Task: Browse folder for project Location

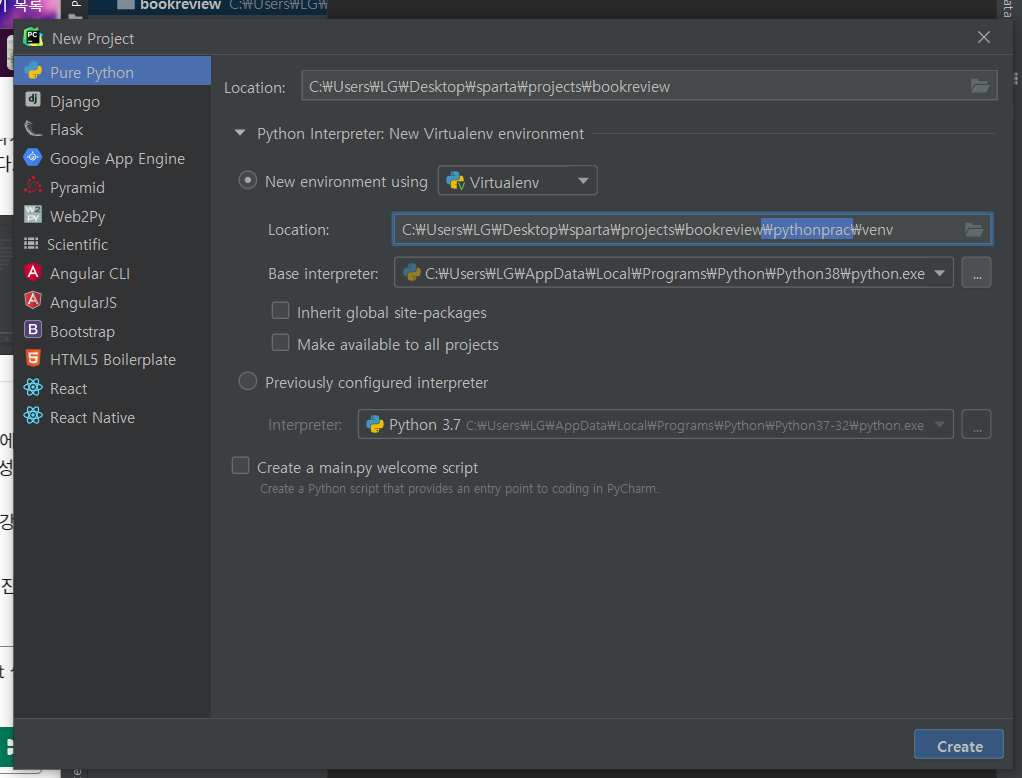Action: click(980, 85)
